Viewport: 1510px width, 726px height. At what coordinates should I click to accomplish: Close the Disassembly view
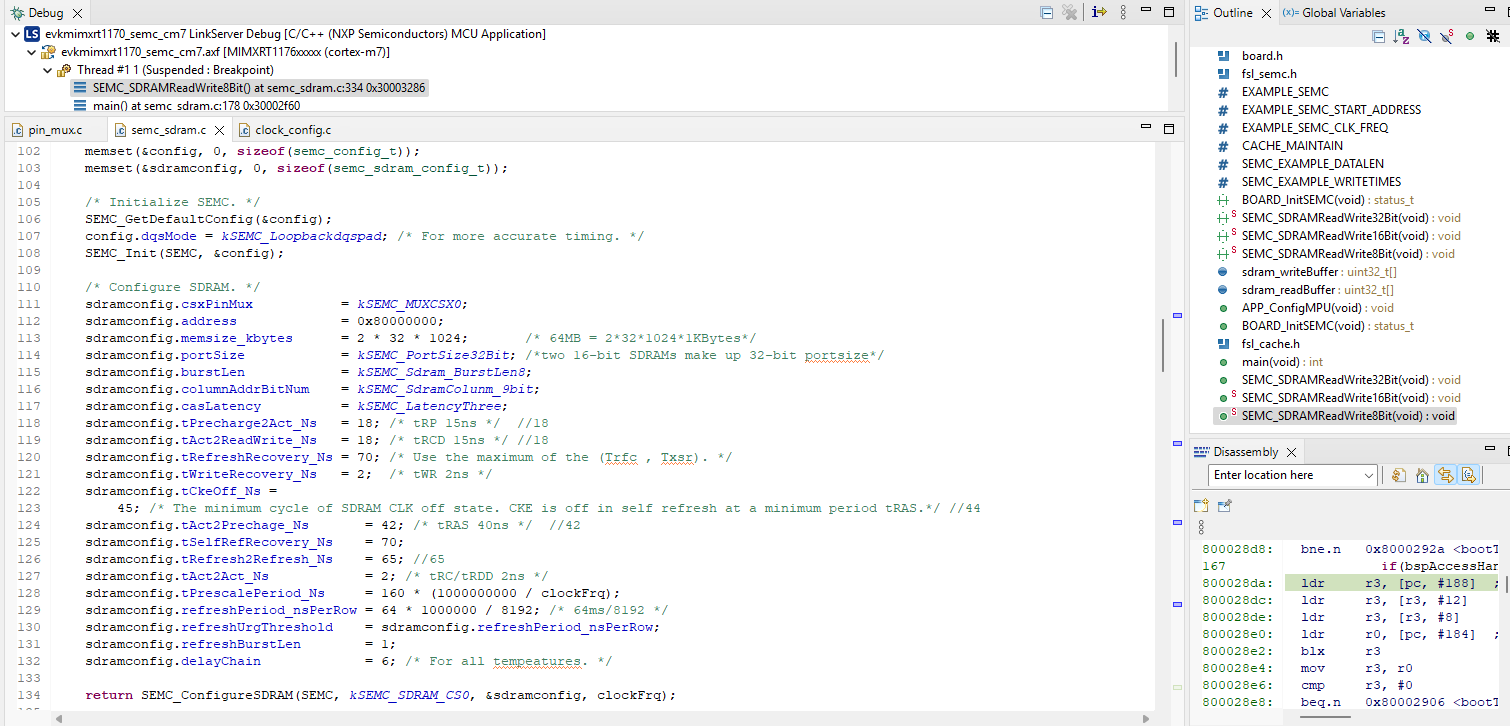[1290, 452]
